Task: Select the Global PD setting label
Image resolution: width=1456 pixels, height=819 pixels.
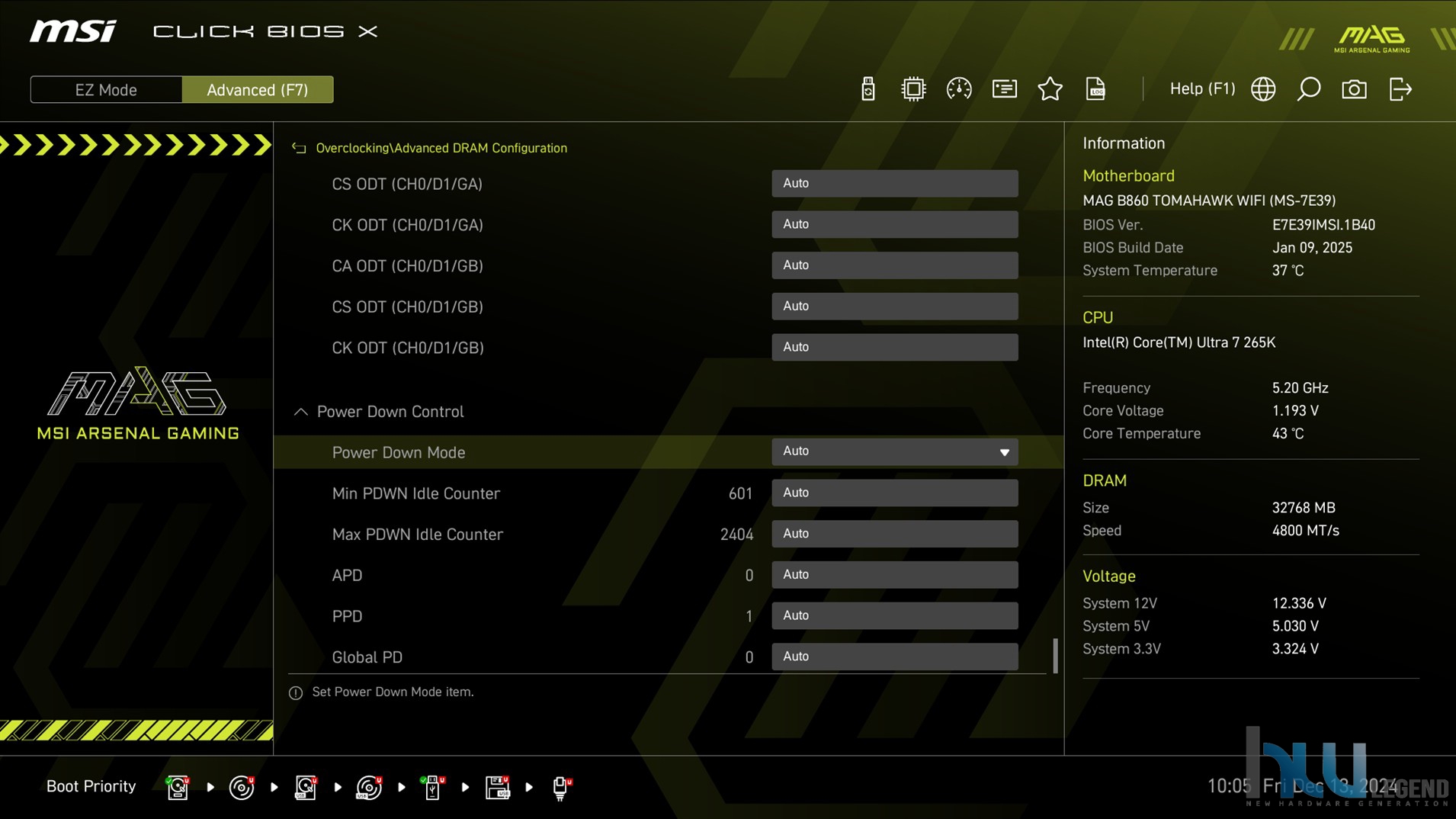Action: [x=367, y=657]
